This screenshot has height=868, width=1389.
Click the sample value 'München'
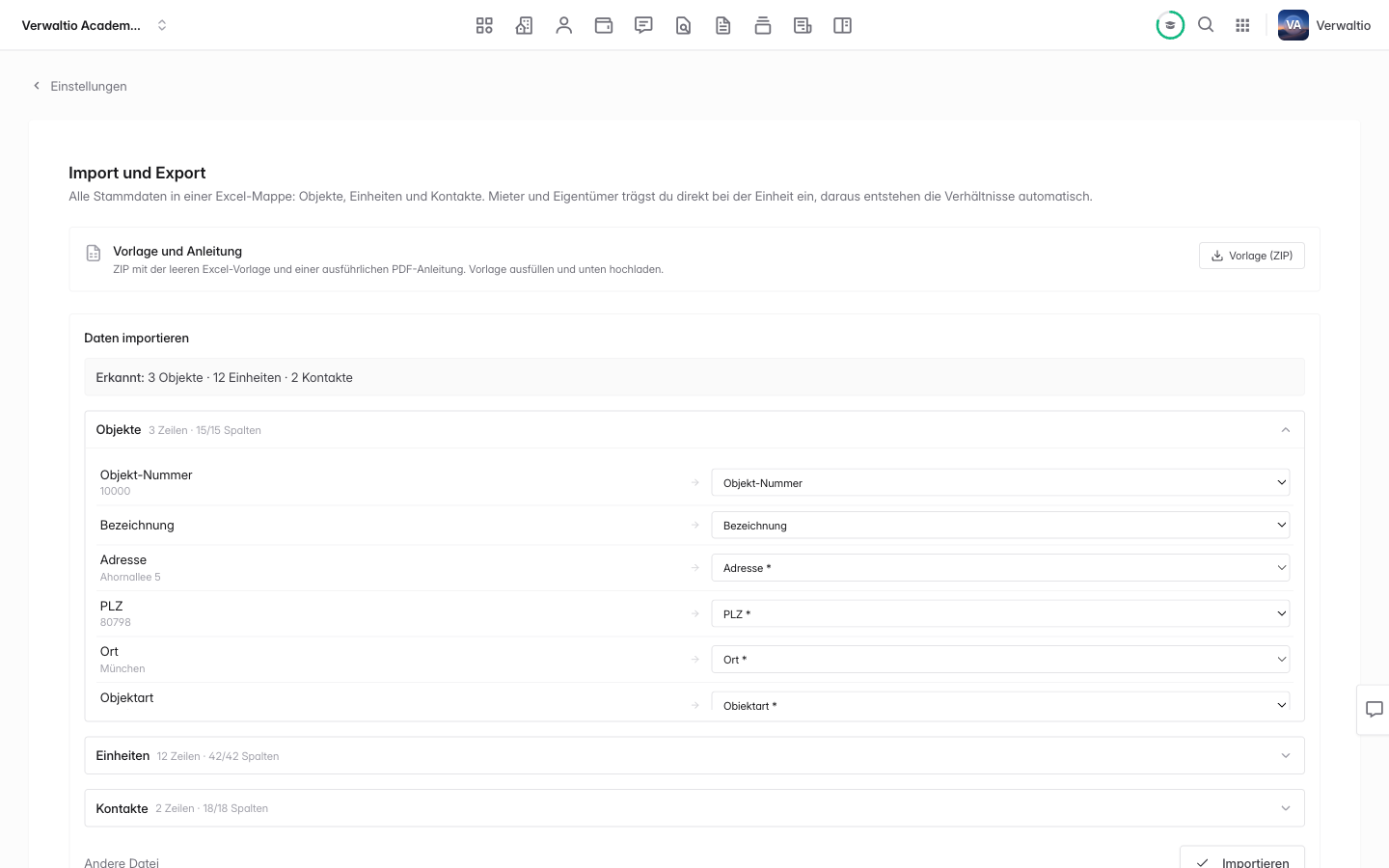pyautogui.click(x=123, y=669)
